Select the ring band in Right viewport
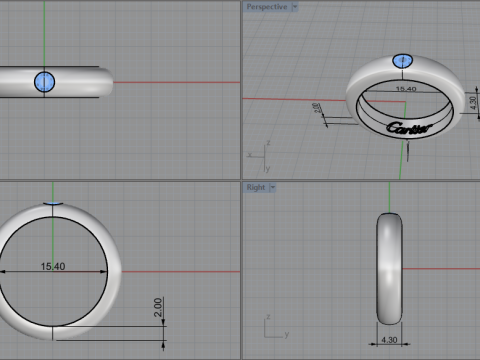480x360 pixels. point(389,269)
